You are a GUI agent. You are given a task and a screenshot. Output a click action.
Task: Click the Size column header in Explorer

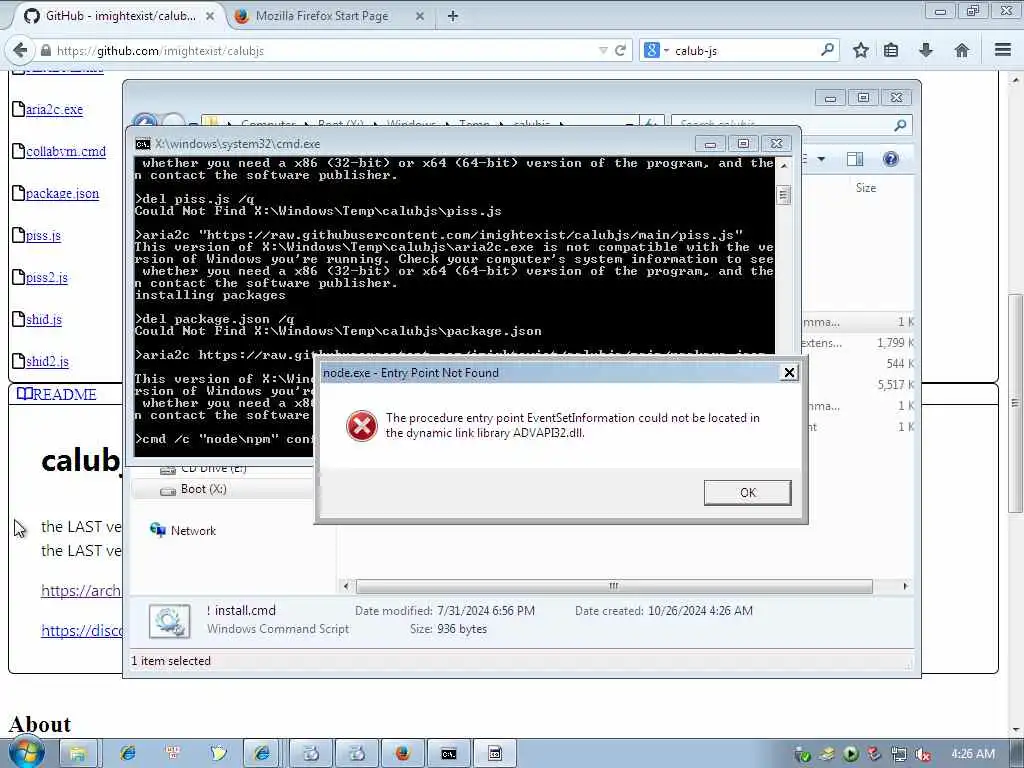[x=866, y=187]
